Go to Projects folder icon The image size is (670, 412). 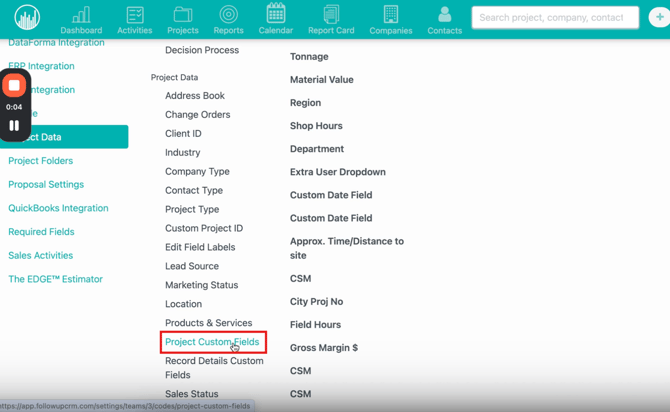click(183, 15)
